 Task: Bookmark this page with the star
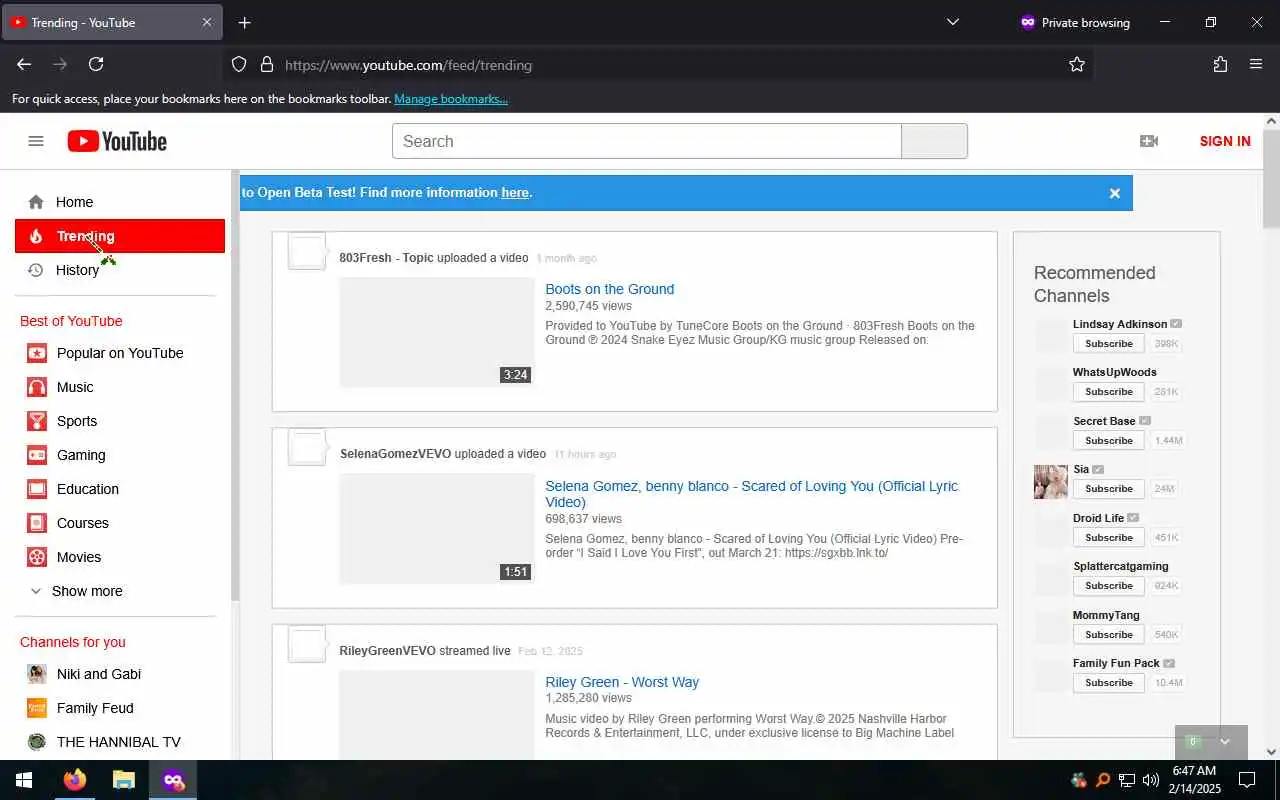[x=1077, y=64]
